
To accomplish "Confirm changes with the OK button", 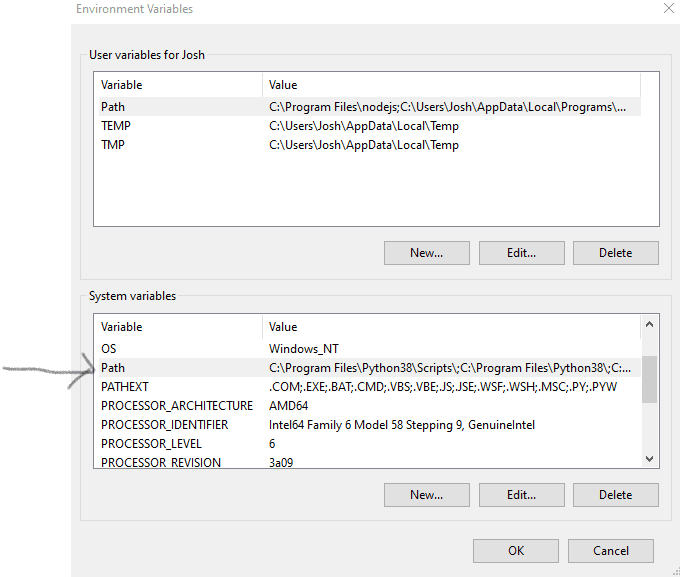I will point(516,551).
